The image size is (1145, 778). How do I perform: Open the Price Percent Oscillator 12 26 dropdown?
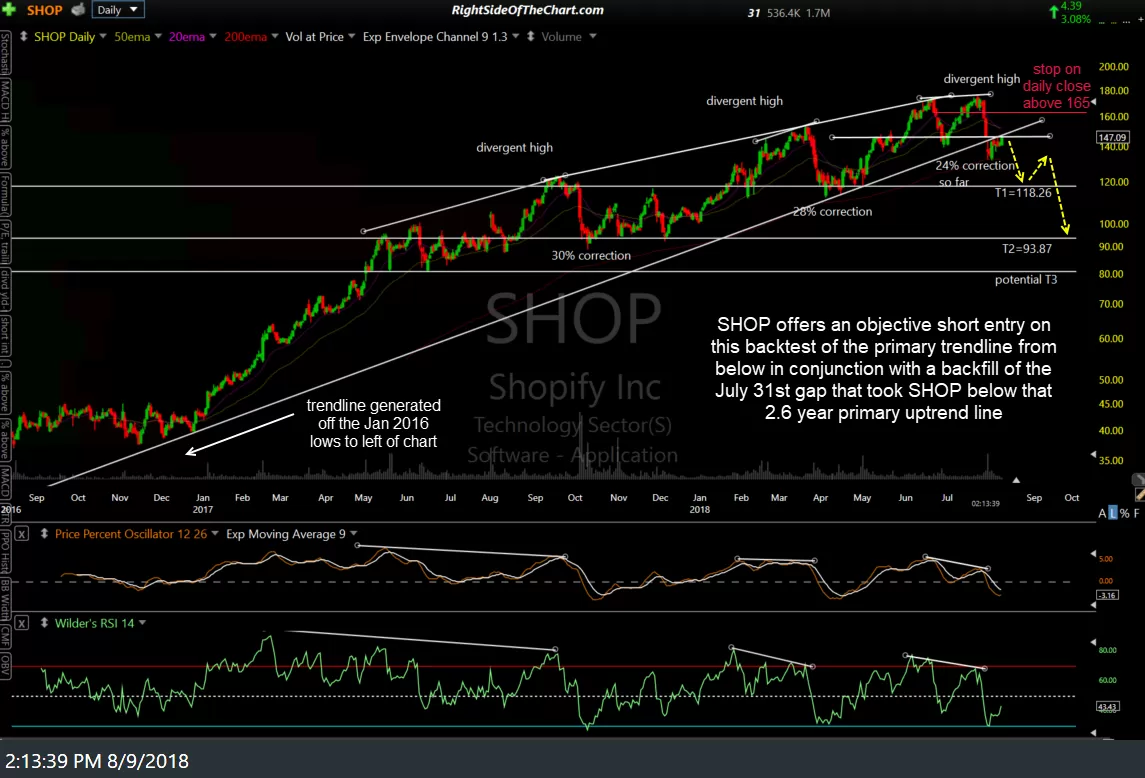215,534
